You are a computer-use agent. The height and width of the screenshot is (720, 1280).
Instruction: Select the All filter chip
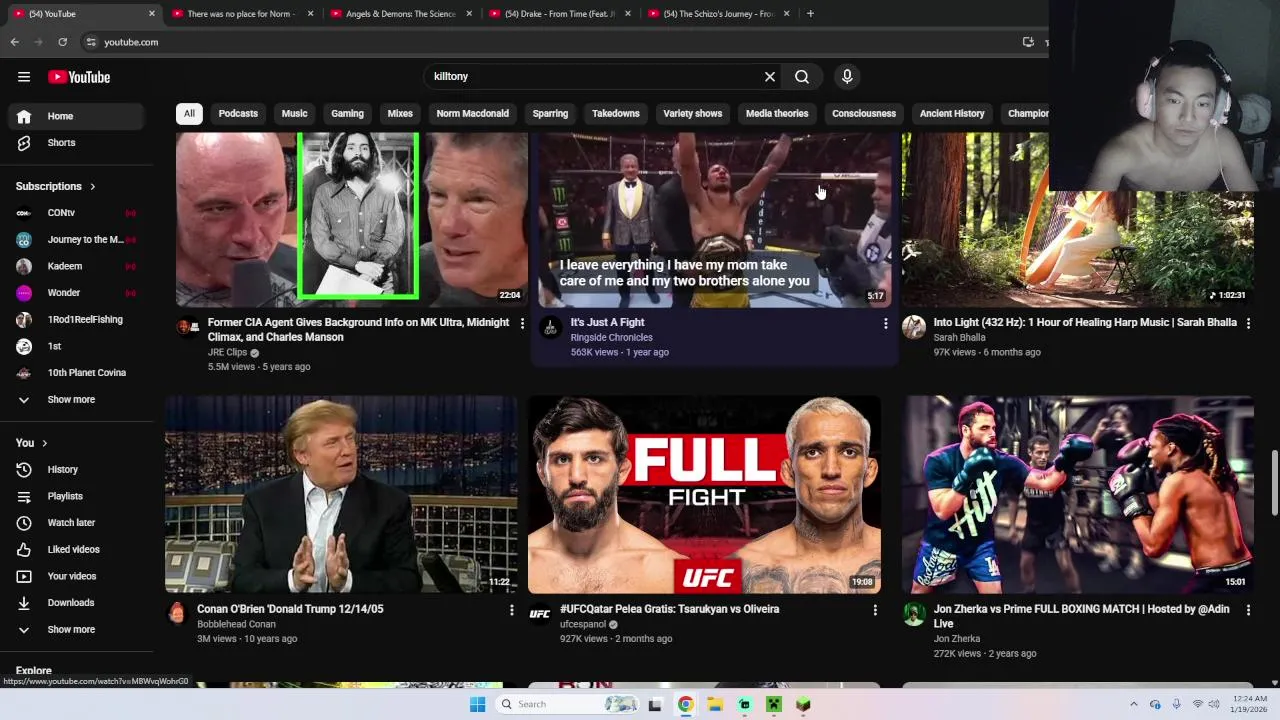pos(189,113)
